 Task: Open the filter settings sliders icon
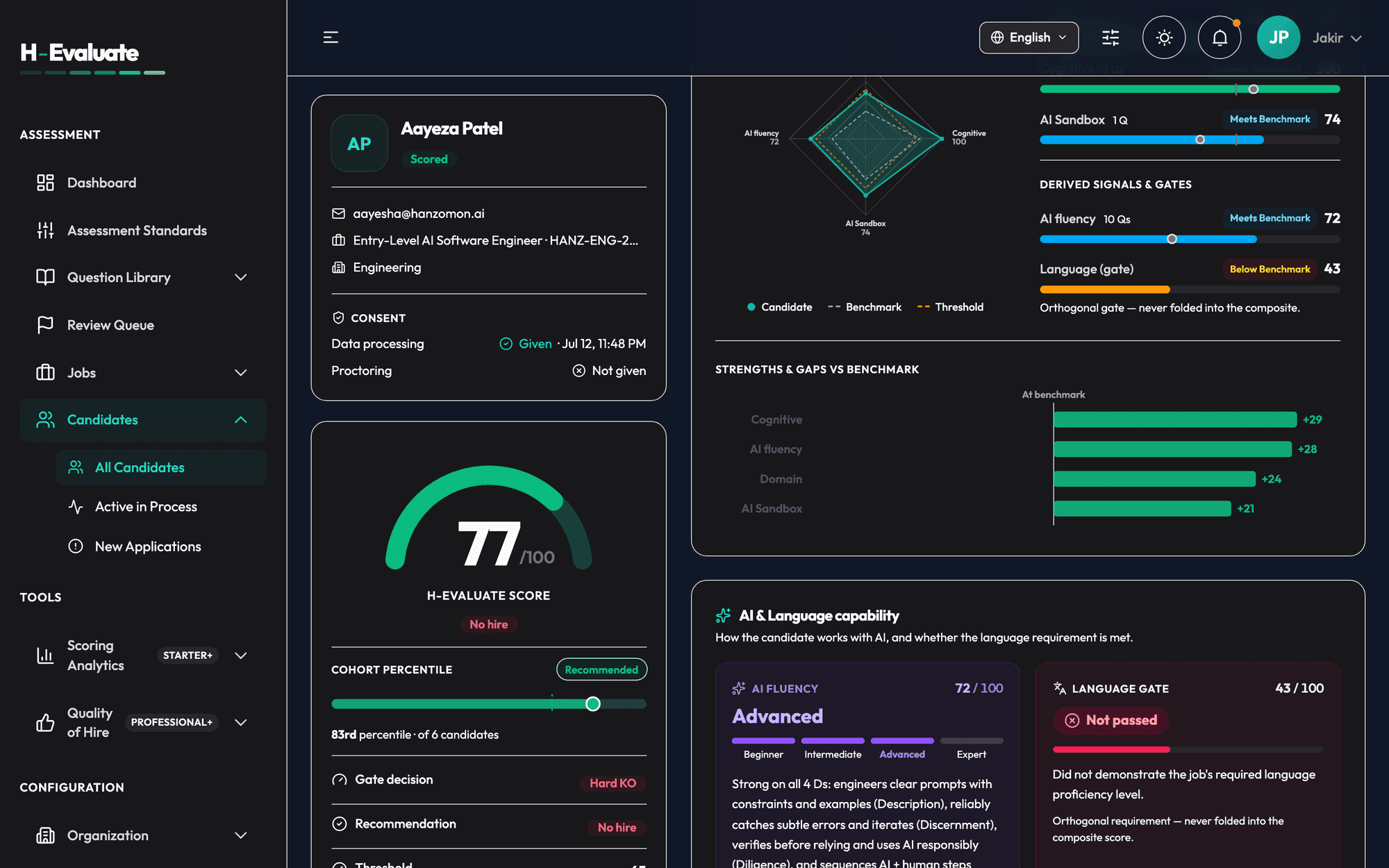point(1111,37)
